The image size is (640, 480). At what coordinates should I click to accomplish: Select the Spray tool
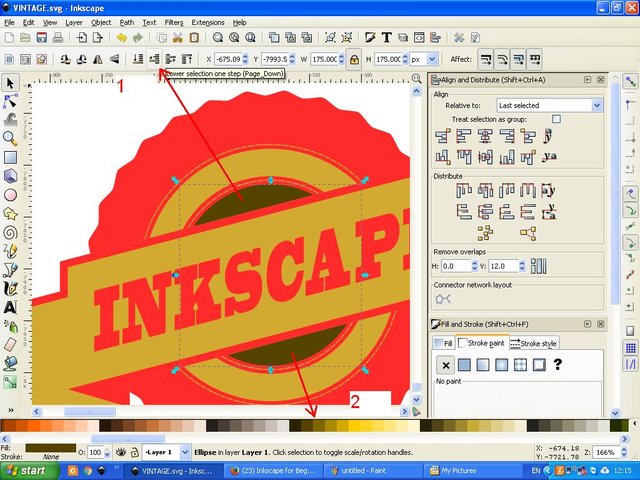10,326
